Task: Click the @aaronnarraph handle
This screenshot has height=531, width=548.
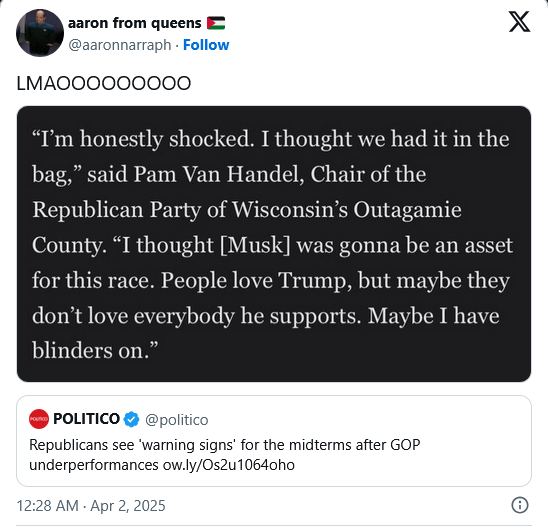Action: click(x=120, y=45)
